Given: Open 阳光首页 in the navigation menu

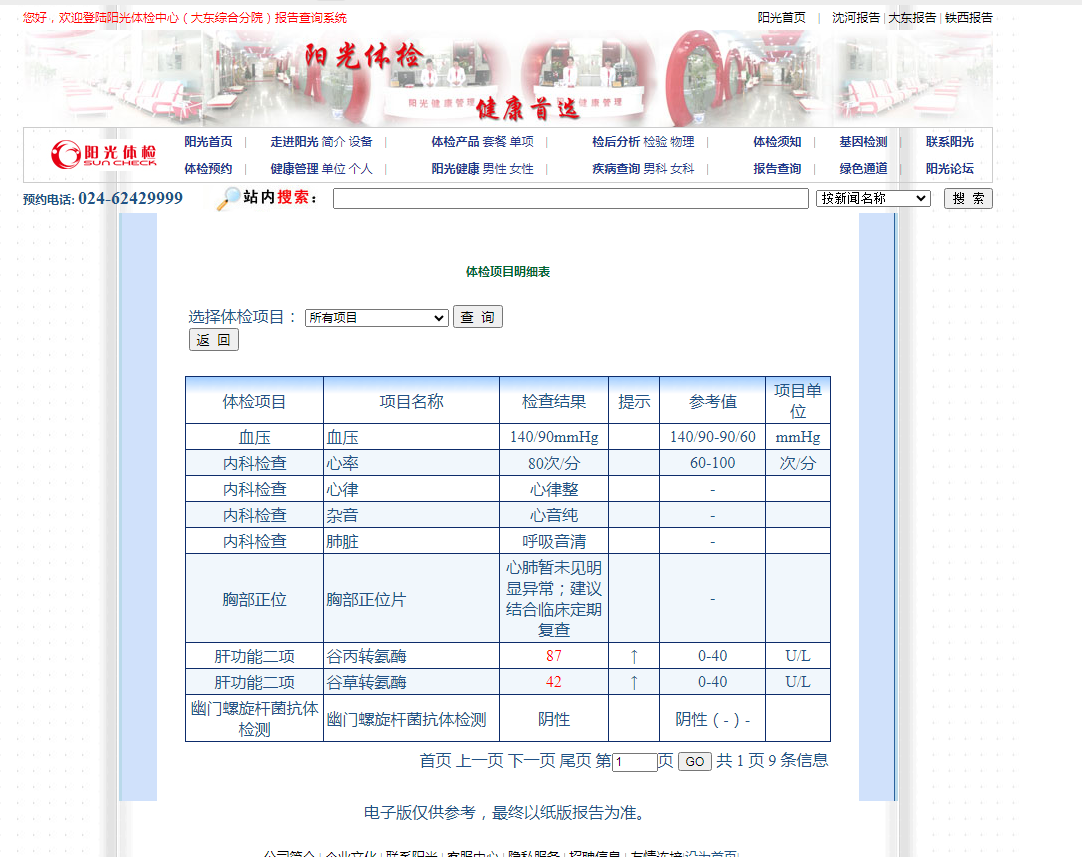Looking at the screenshot, I should pyautogui.click(x=208, y=142).
